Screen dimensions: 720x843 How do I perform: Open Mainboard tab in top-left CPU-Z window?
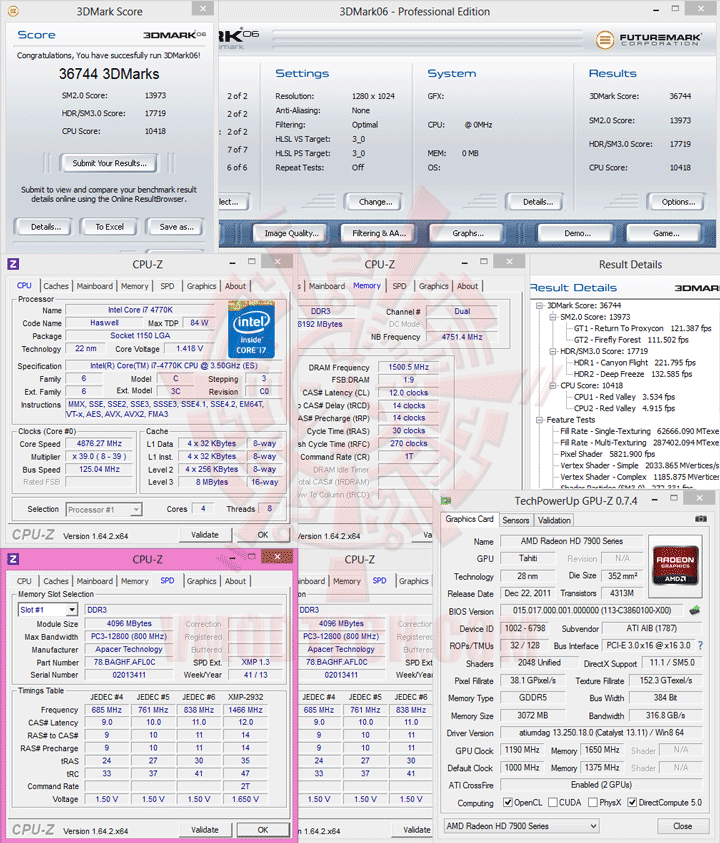point(95,286)
